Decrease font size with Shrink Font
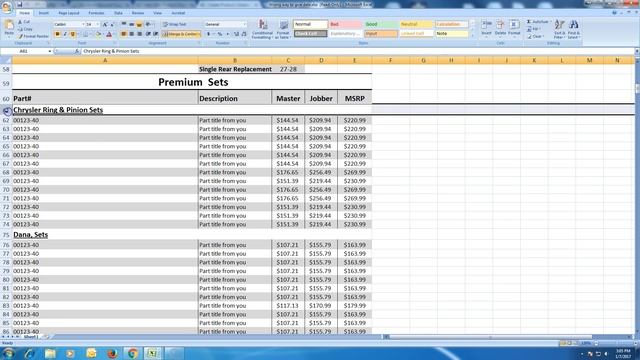The image size is (640, 360). 112,24
